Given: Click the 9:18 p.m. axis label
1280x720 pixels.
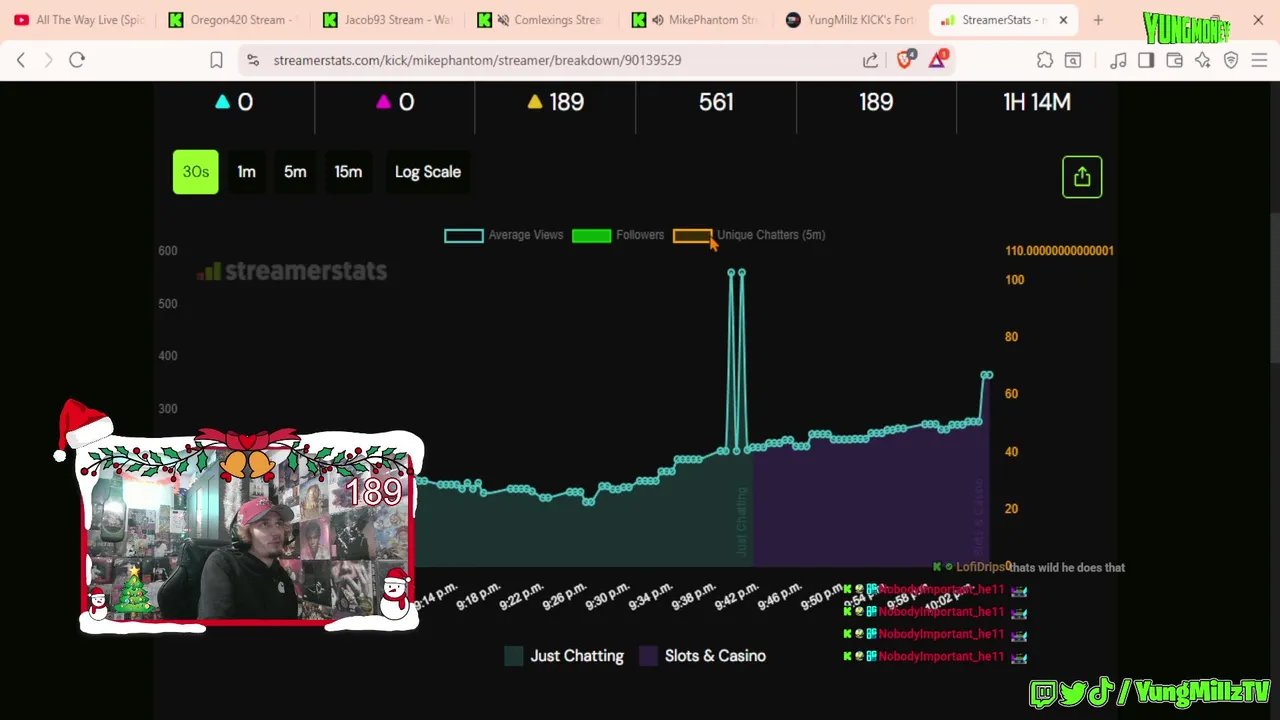Looking at the screenshot, I should pos(477,597).
